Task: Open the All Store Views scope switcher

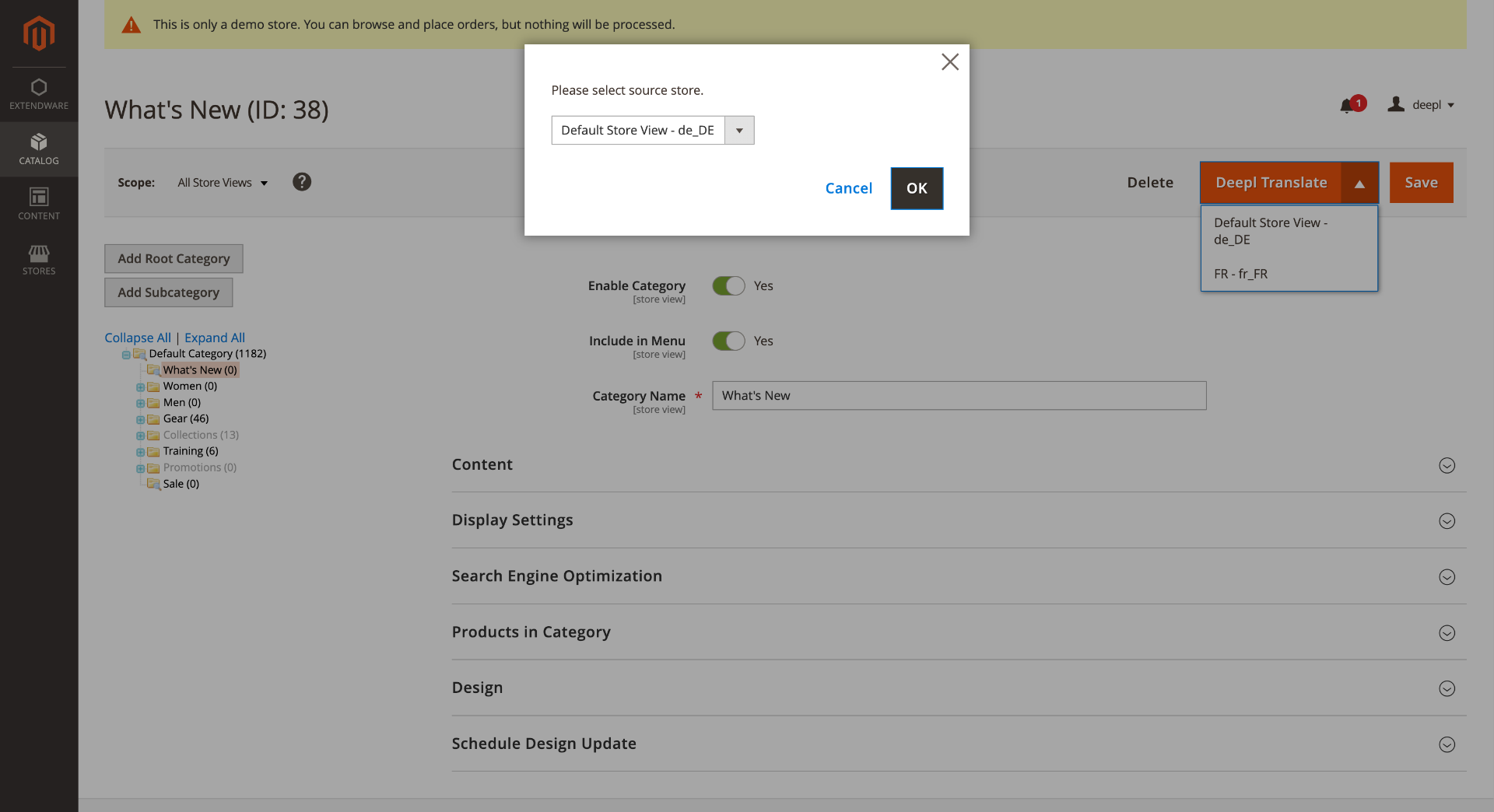Action: pos(223,183)
